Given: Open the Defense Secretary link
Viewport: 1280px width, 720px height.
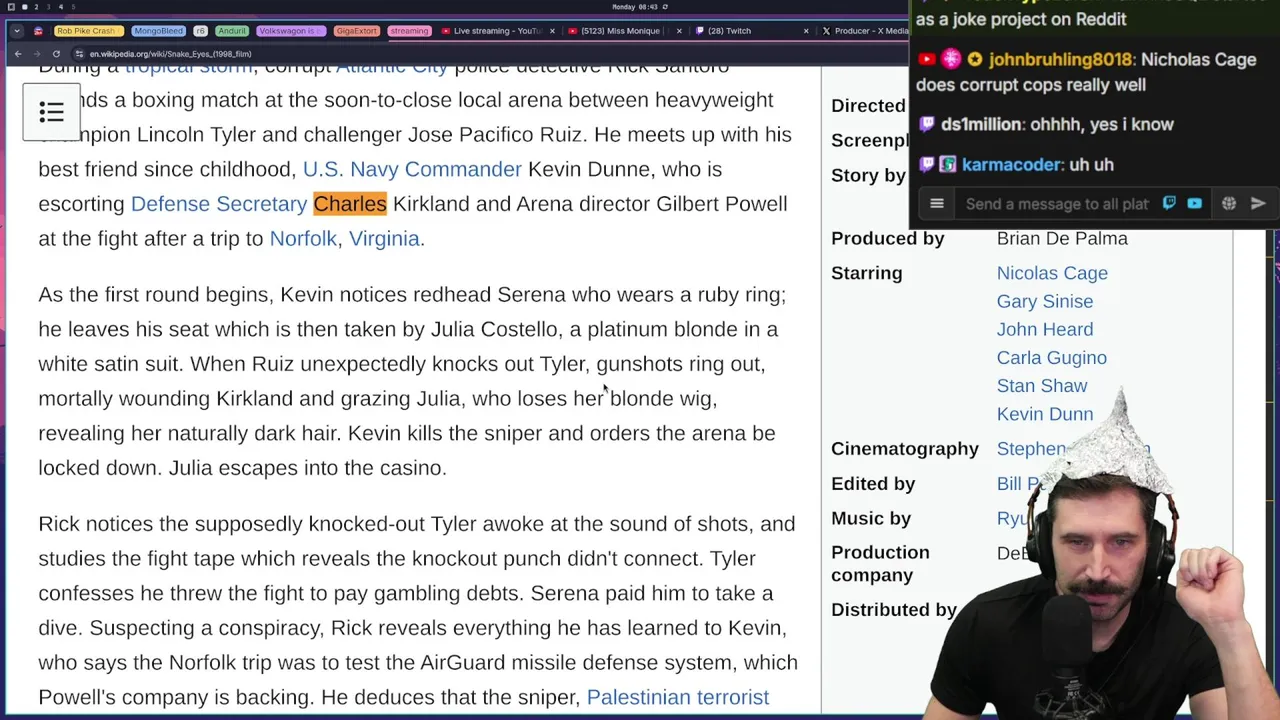Looking at the screenshot, I should pyautogui.click(x=219, y=204).
